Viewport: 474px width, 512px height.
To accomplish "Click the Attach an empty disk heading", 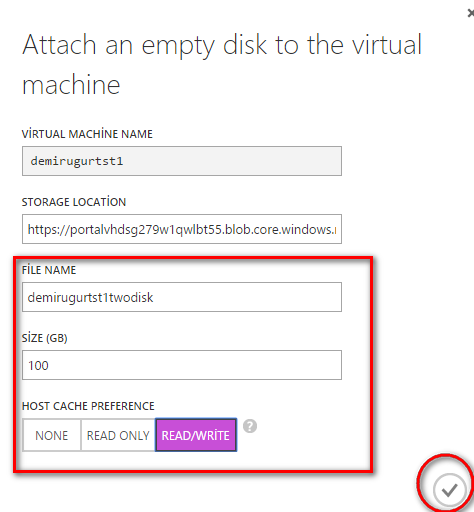I will pyautogui.click(x=222, y=64).
